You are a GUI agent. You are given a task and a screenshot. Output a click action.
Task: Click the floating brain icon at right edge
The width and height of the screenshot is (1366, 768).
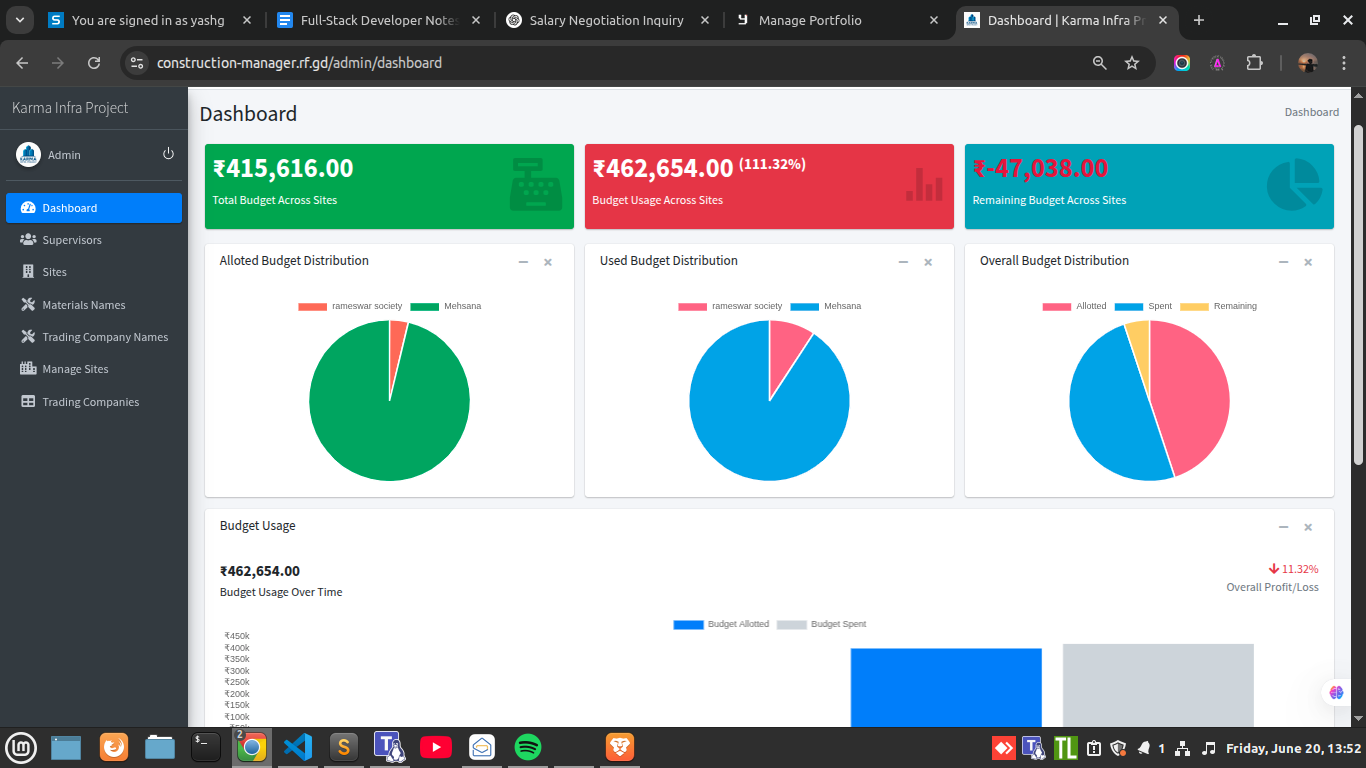click(1336, 692)
